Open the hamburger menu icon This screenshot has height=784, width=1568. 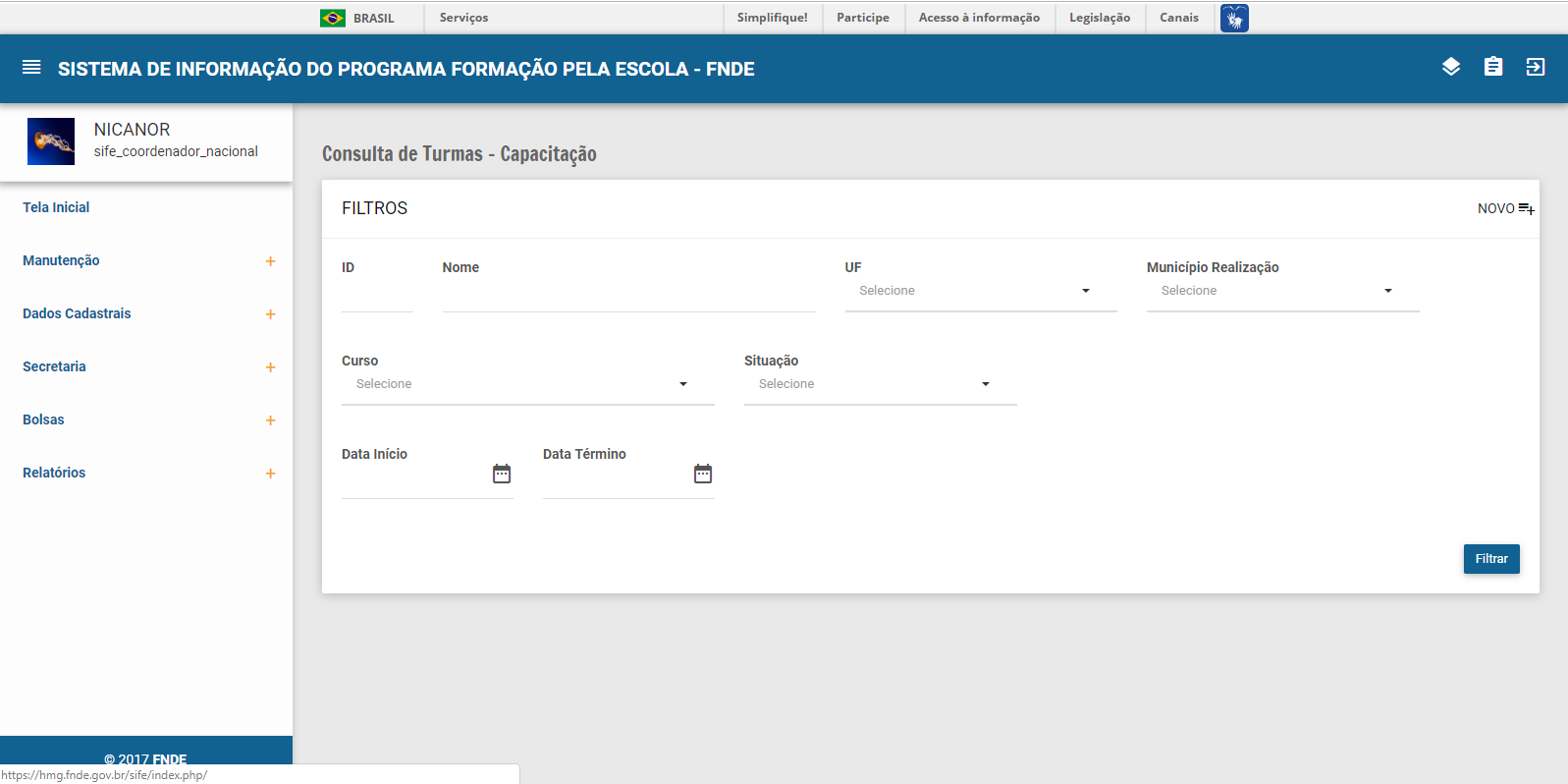point(31,68)
